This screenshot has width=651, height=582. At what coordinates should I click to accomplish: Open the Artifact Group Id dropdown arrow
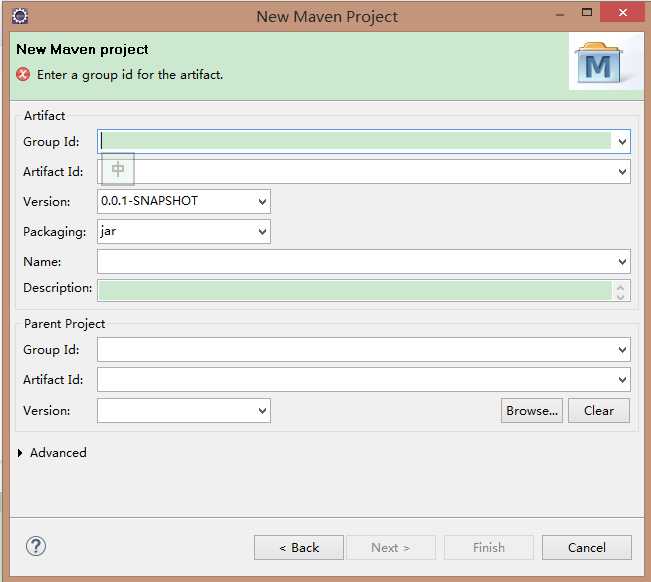tap(622, 142)
